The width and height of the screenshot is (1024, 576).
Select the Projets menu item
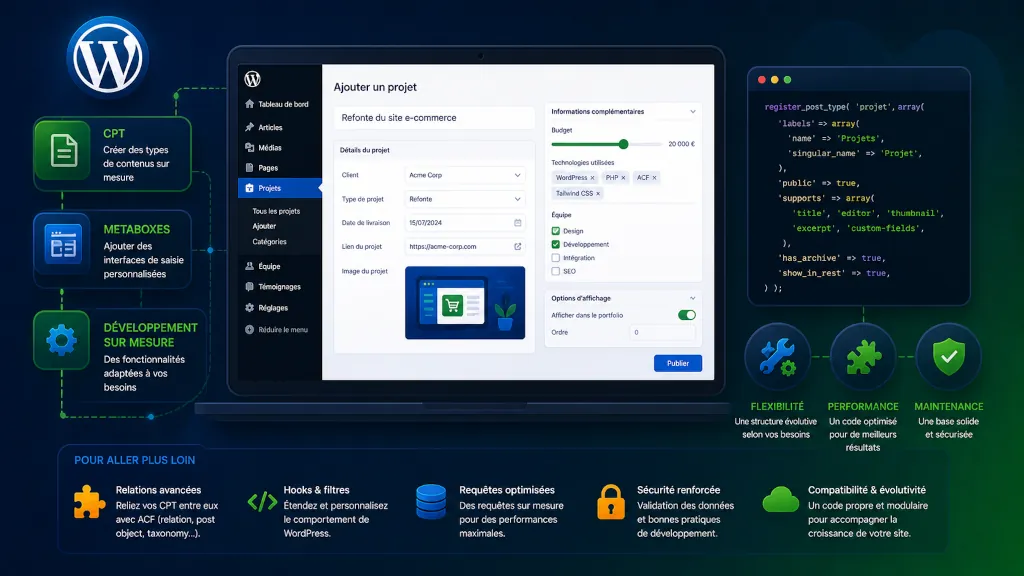pyautogui.click(x=280, y=188)
